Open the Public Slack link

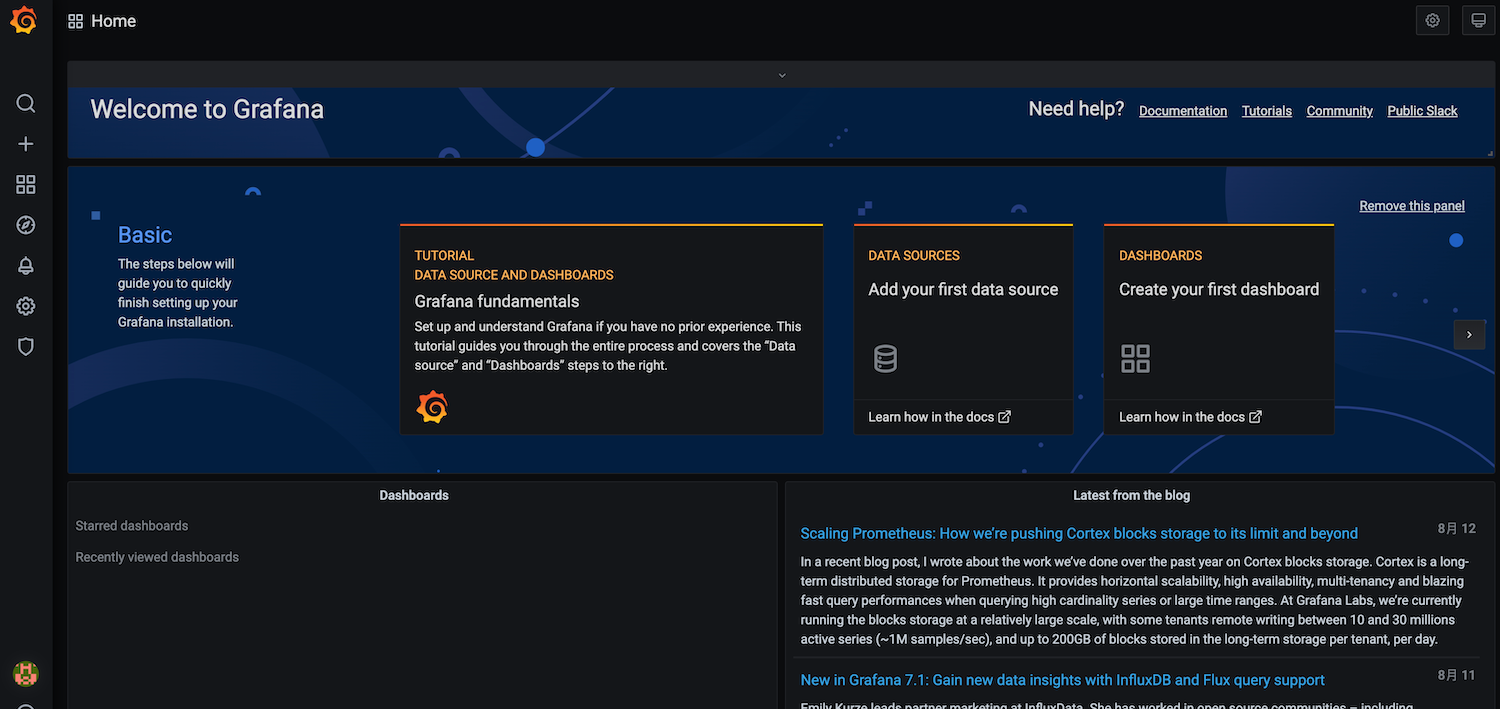point(1422,111)
